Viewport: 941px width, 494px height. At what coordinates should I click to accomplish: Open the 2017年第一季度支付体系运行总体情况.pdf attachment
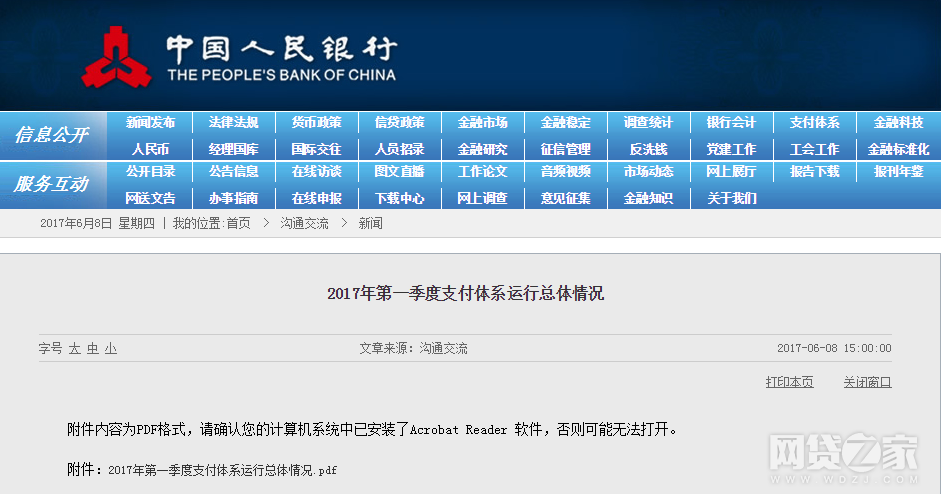click(222, 469)
